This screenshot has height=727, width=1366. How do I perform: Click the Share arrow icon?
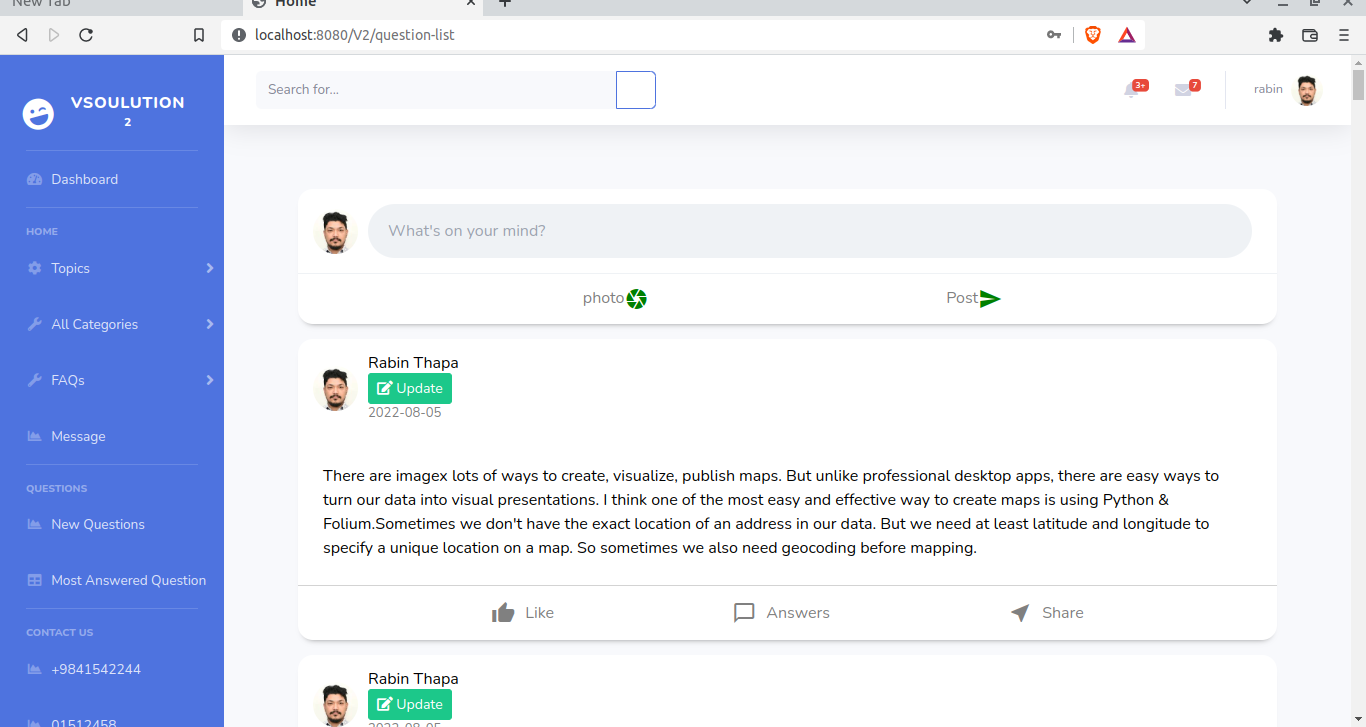point(1019,612)
